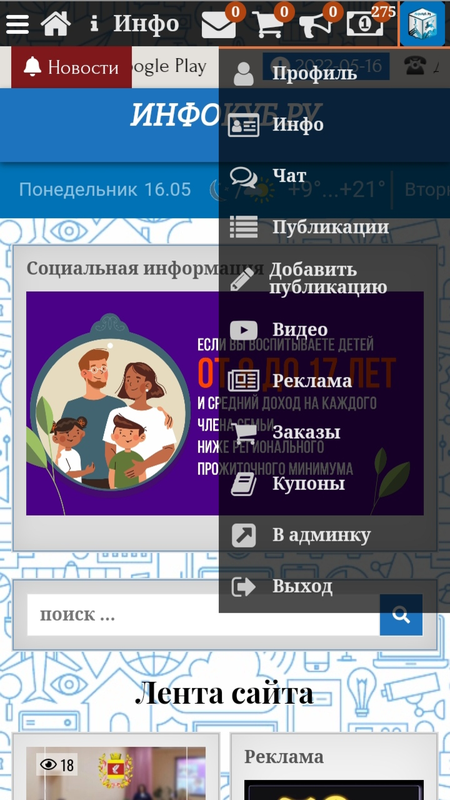450x800 pixels.
Task: Focus the поиск search input field
Action: point(204,615)
